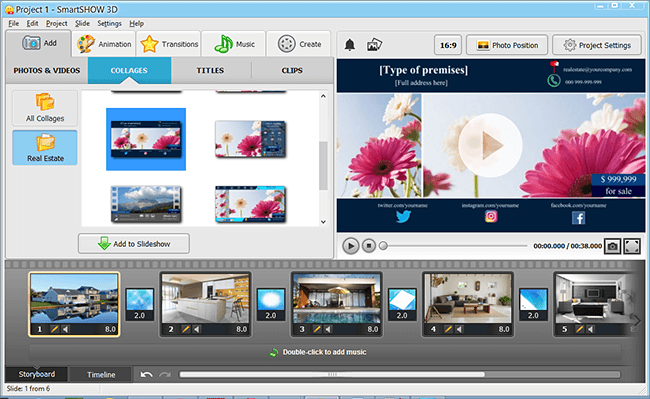The height and width of the screenshot is (399, 650).
Task: Open the Settings menu
Action: point(109,23)
